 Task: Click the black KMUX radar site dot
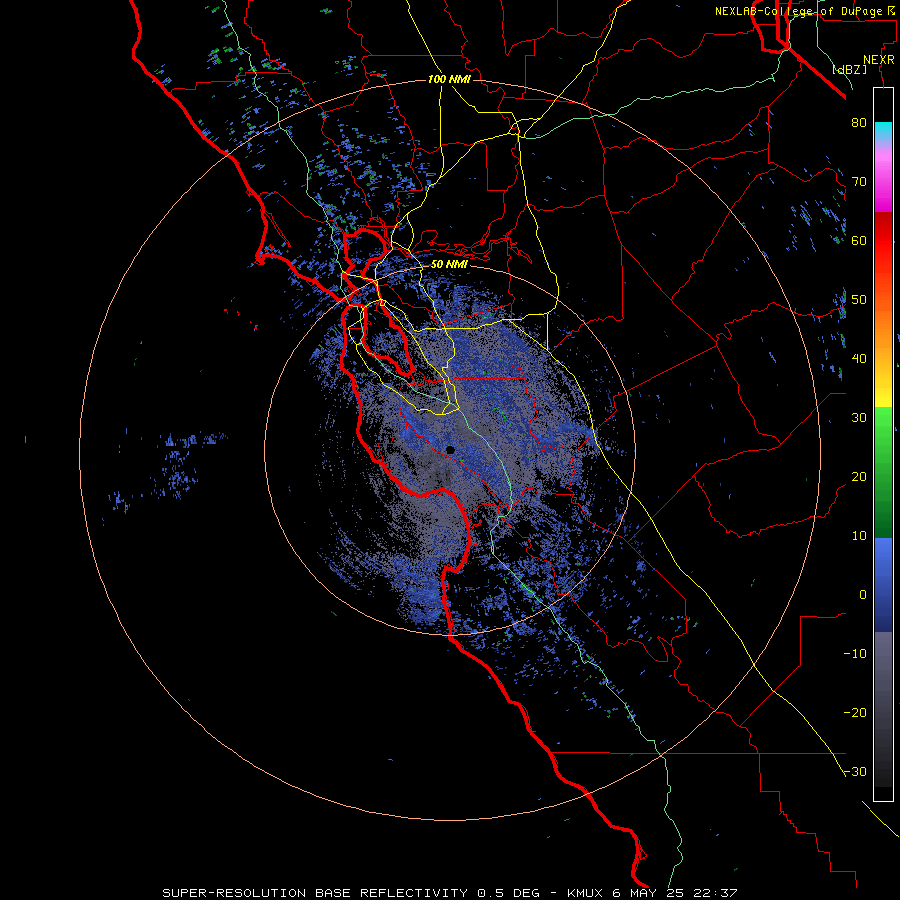click(x=451, y=450)
